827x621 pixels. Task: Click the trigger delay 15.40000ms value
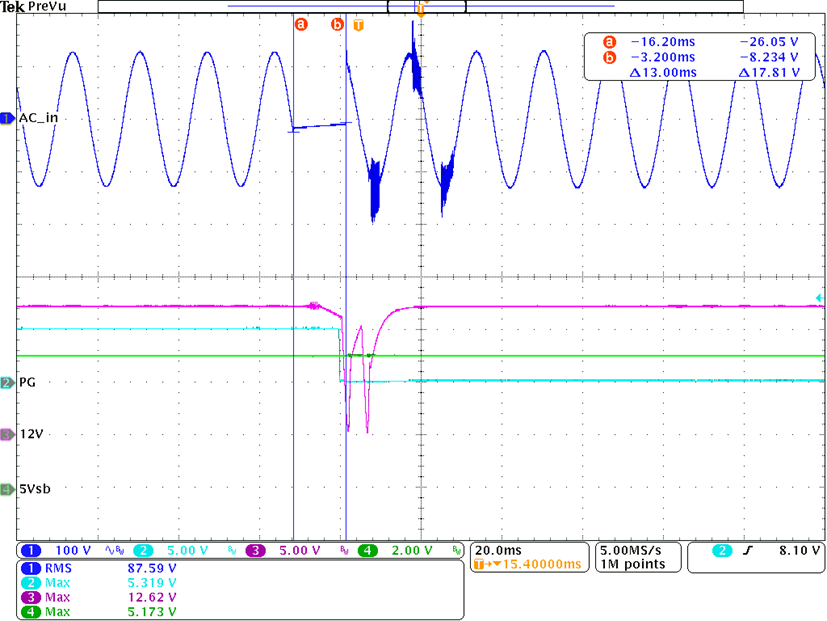pos(535,565)
